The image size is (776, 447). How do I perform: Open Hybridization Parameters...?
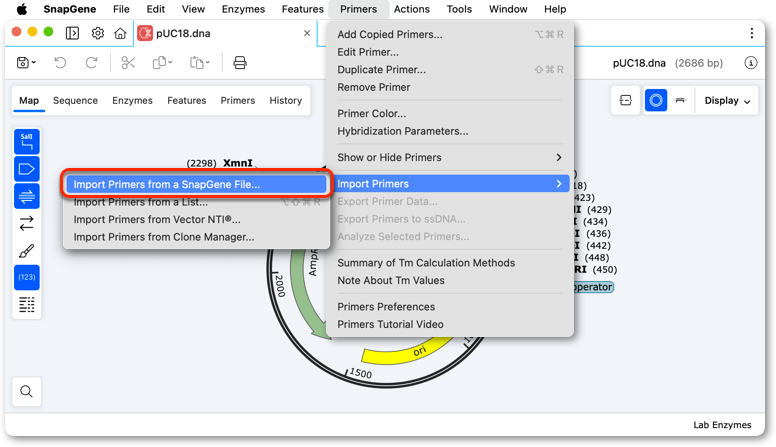450,131
